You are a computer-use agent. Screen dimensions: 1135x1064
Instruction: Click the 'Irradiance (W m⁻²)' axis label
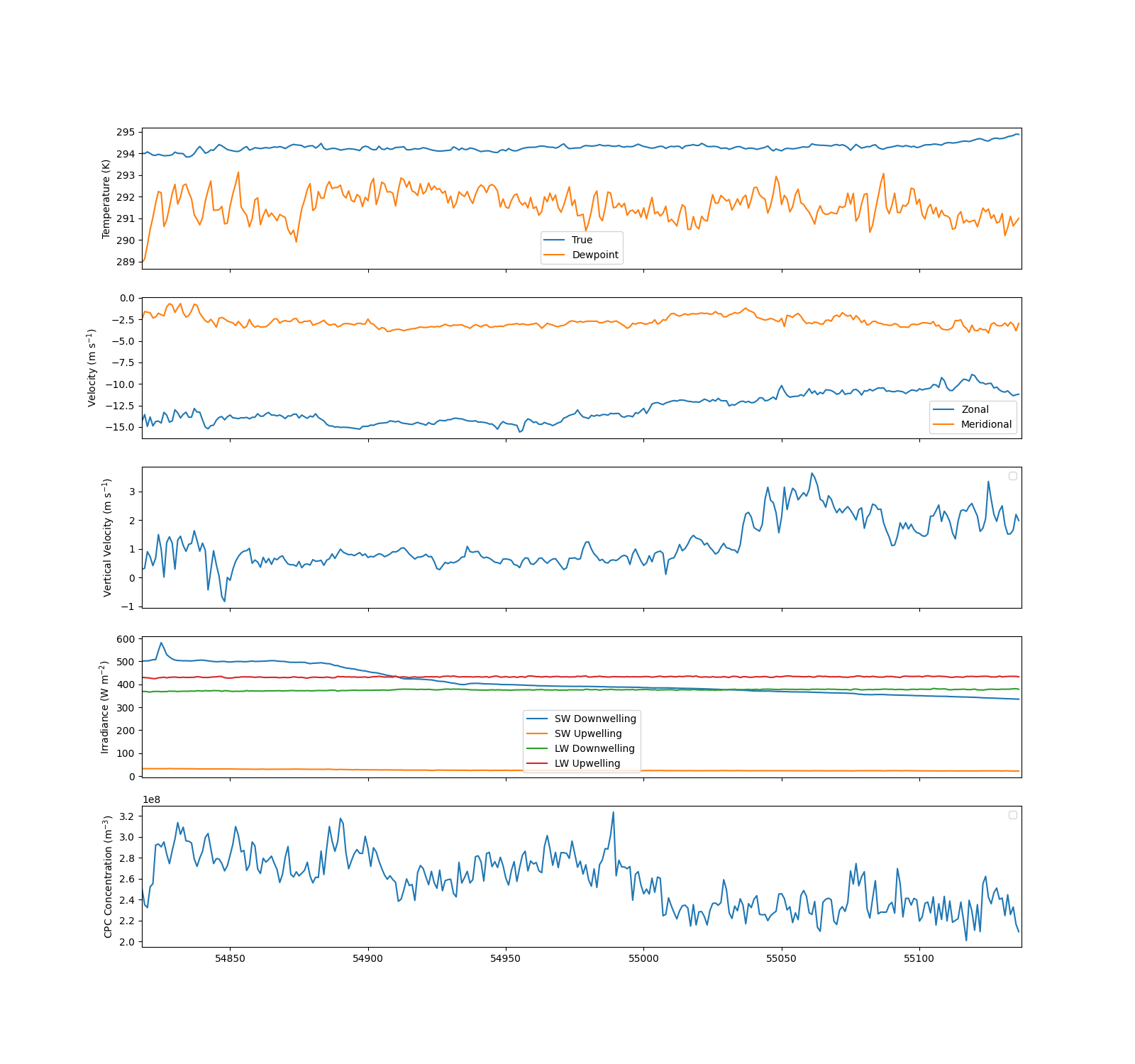click(104, 706)
